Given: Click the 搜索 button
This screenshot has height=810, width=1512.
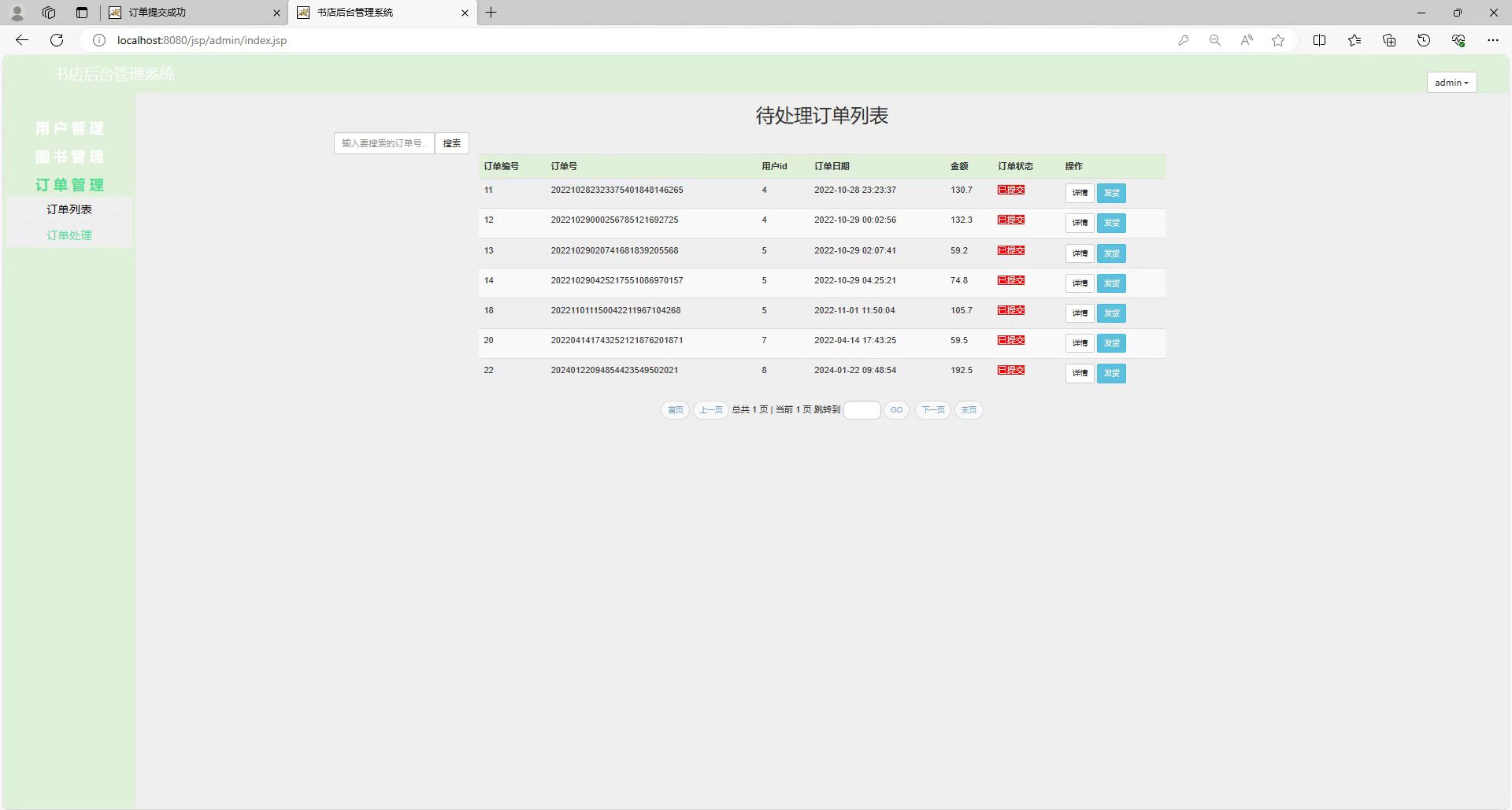Looking at the screenshot, I should [x=452, y=143].
